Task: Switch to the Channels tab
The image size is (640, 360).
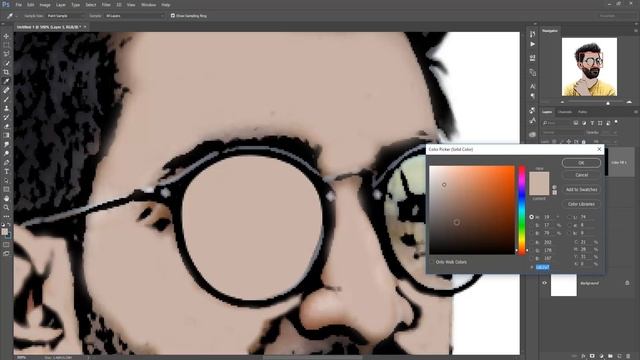Action: (565, 112)
